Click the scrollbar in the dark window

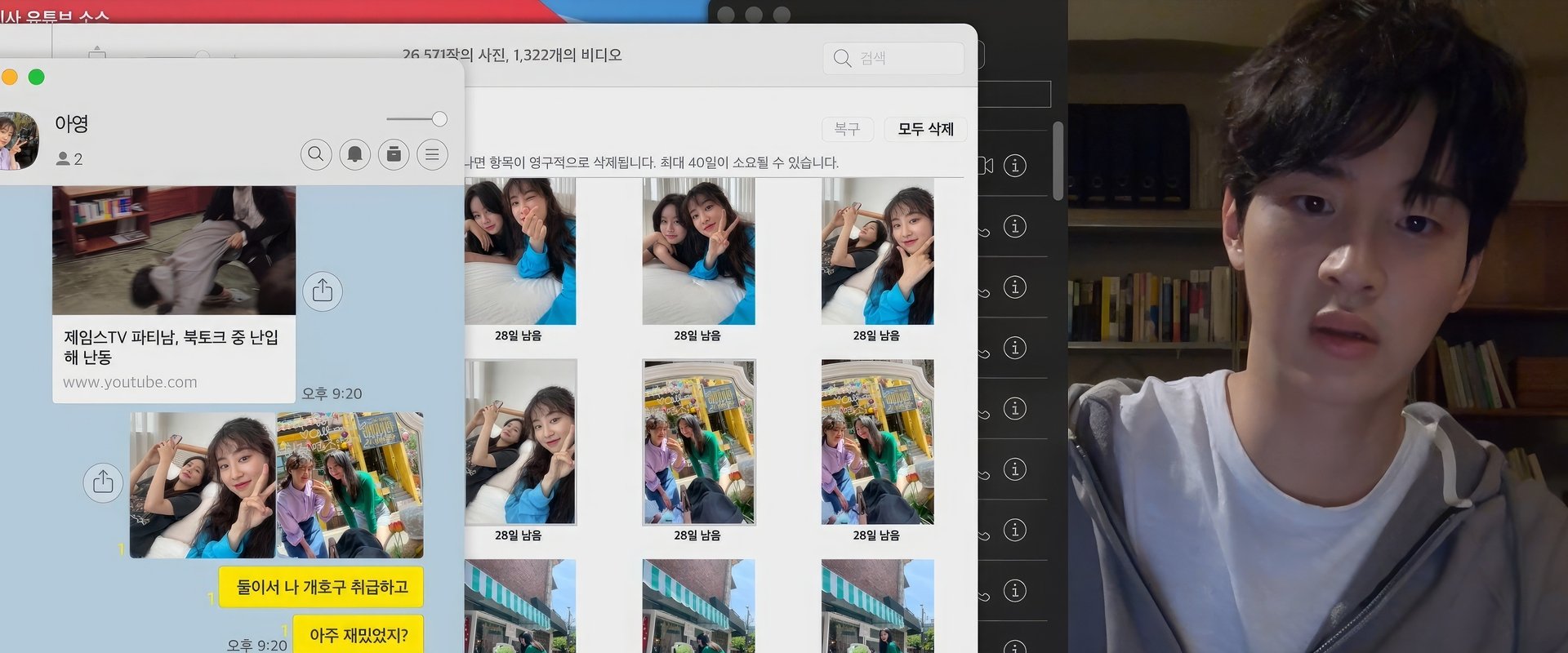(1058, 161)
